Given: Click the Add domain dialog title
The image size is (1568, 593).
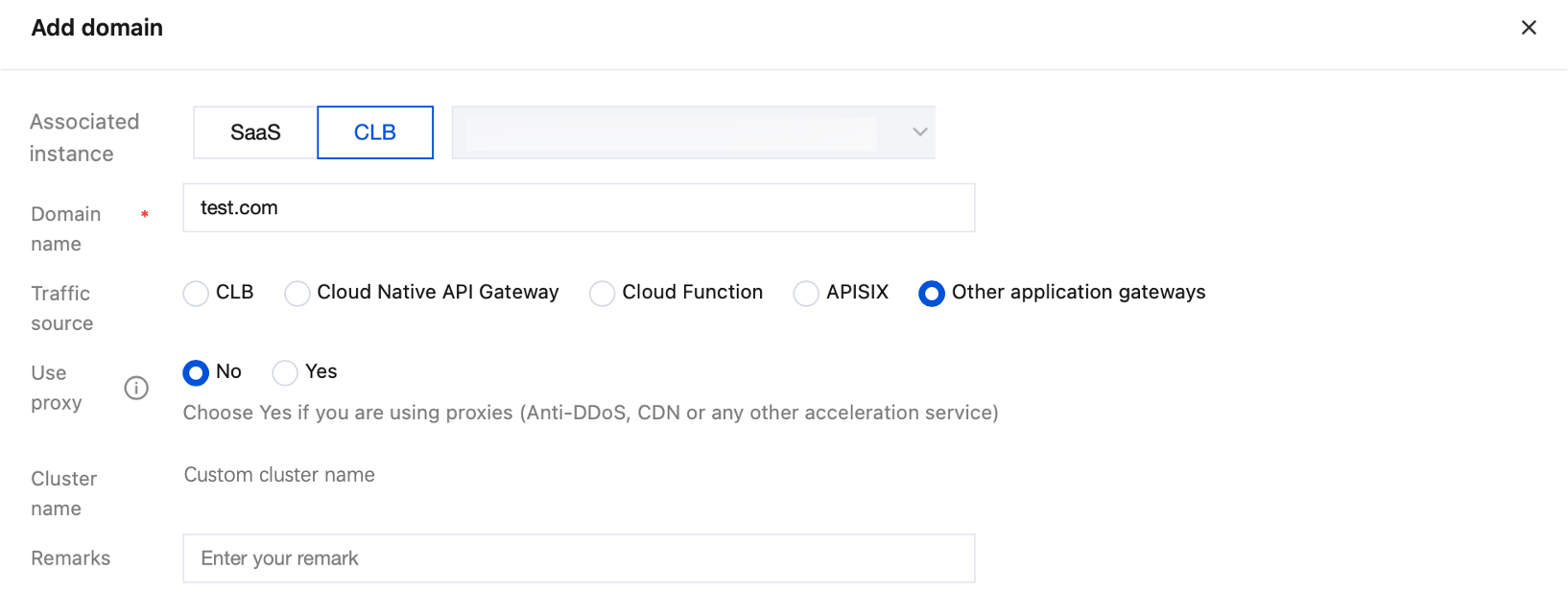Looking at the screenshot, I should click(97, 28).
